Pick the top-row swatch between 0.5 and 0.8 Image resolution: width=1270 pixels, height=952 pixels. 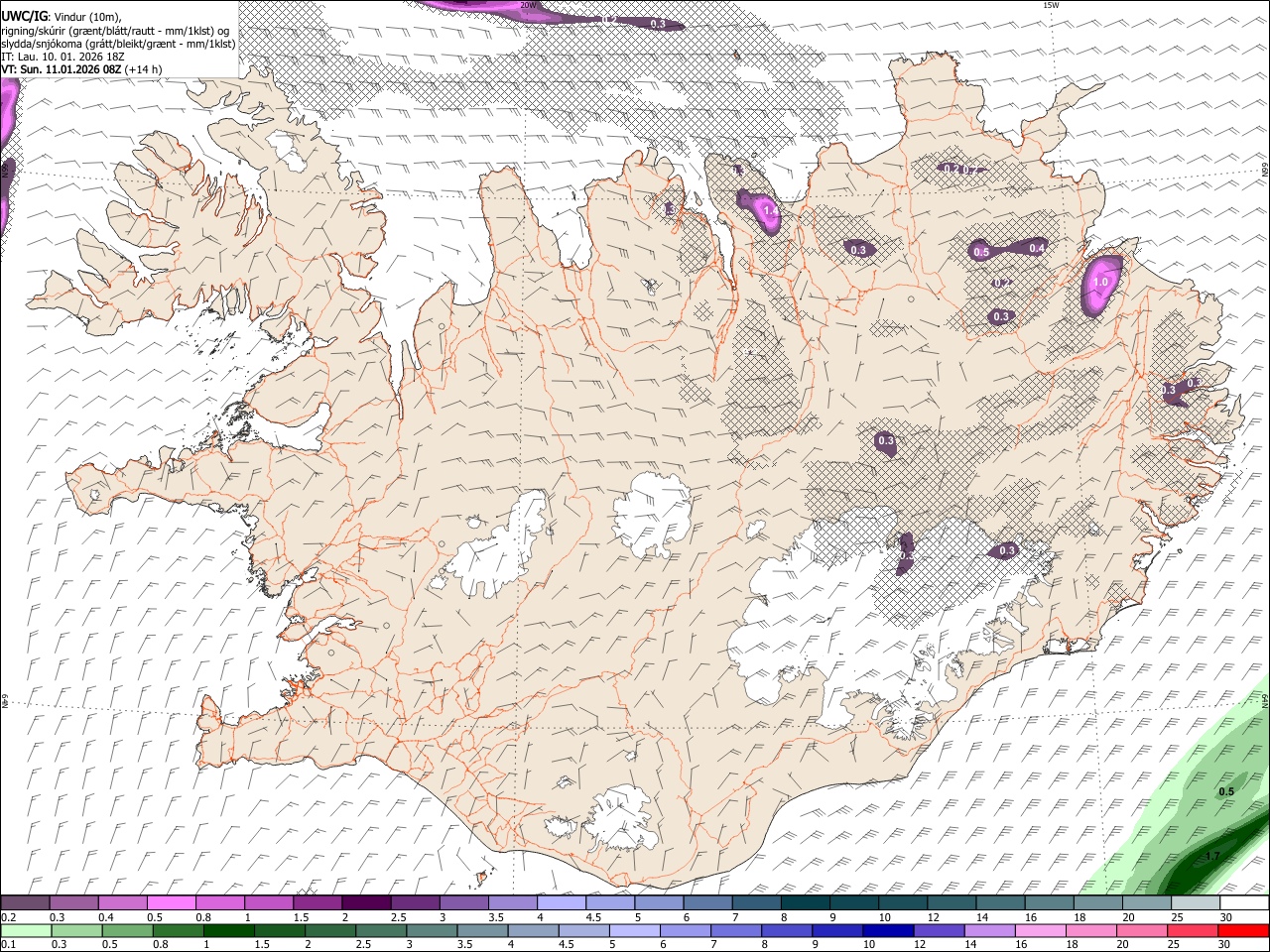point(172,903)
